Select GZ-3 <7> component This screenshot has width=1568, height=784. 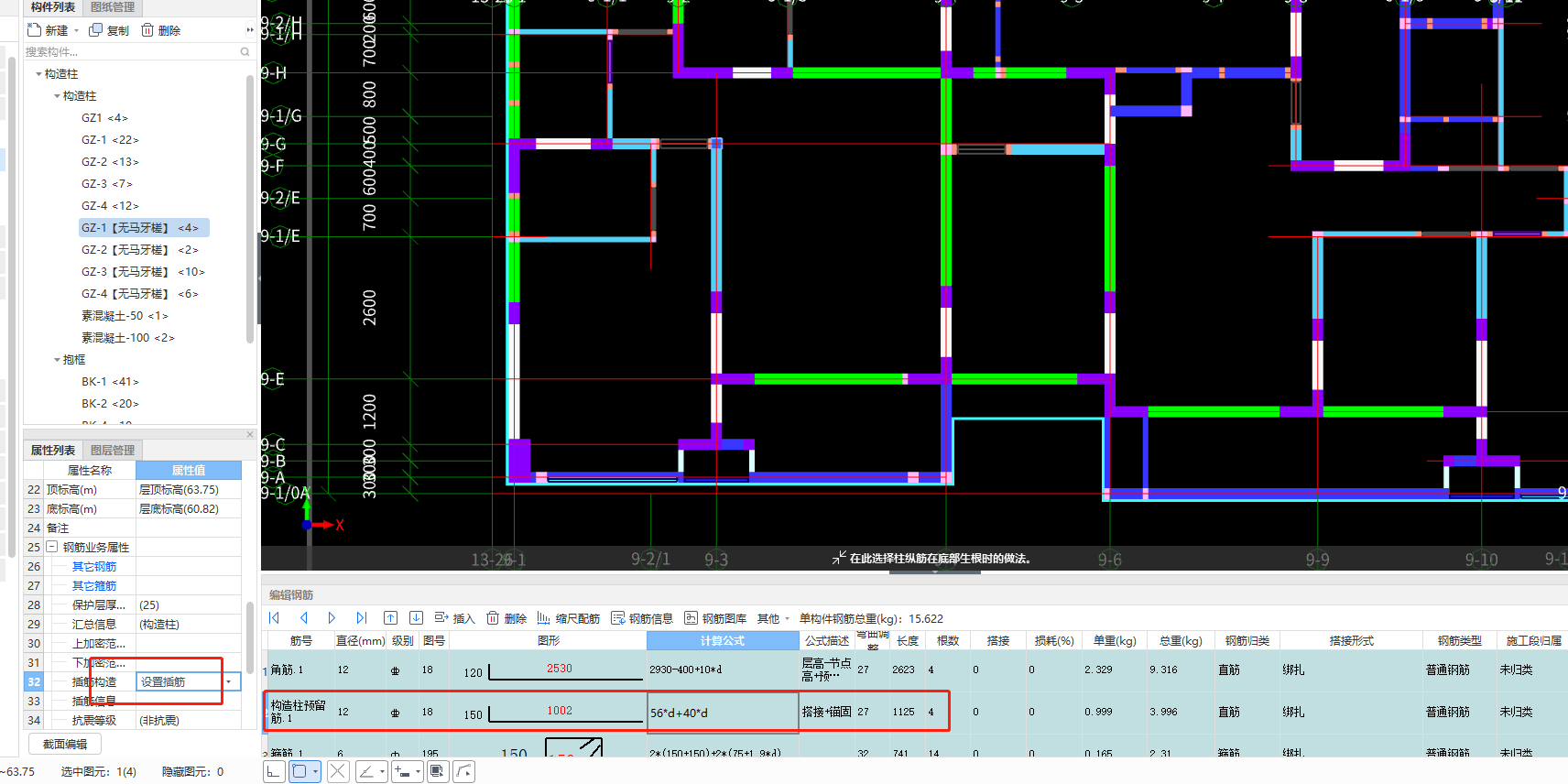[x=107, y=183]
